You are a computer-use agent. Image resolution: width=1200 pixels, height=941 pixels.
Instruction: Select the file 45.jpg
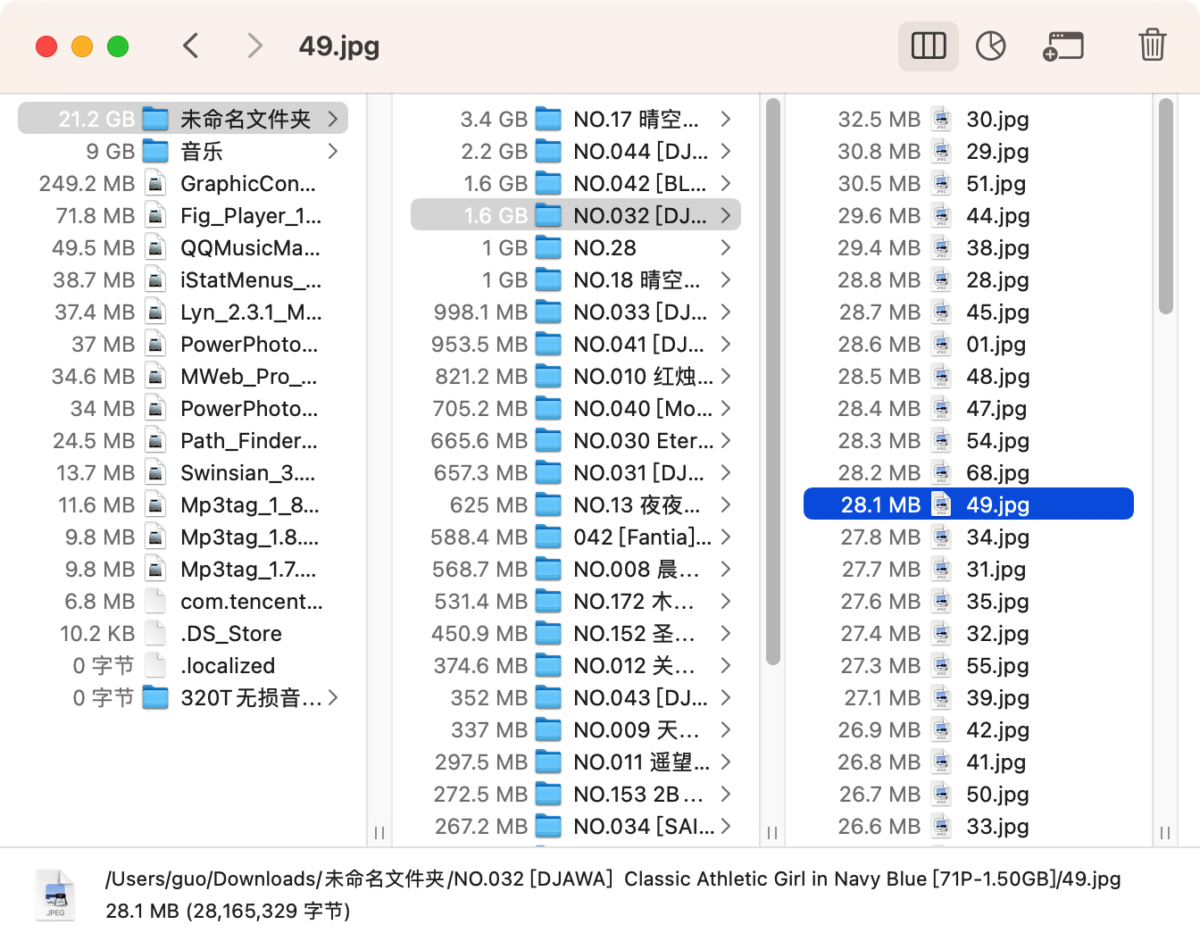tap(968, 312)
